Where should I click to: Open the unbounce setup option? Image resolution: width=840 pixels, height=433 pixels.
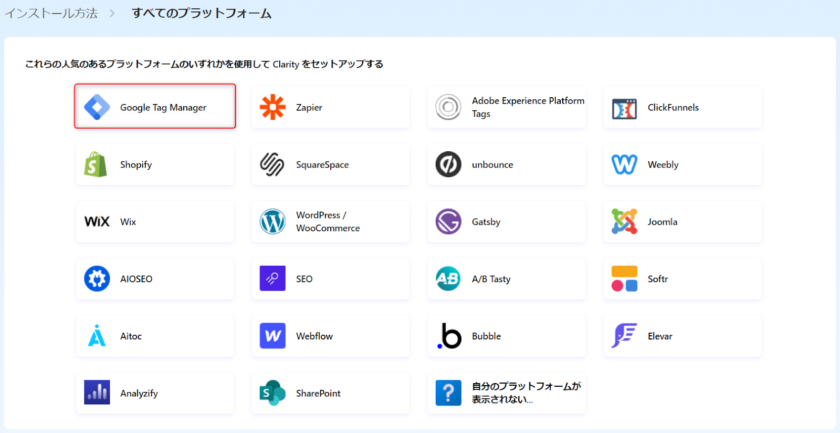(x=506, y=165)
